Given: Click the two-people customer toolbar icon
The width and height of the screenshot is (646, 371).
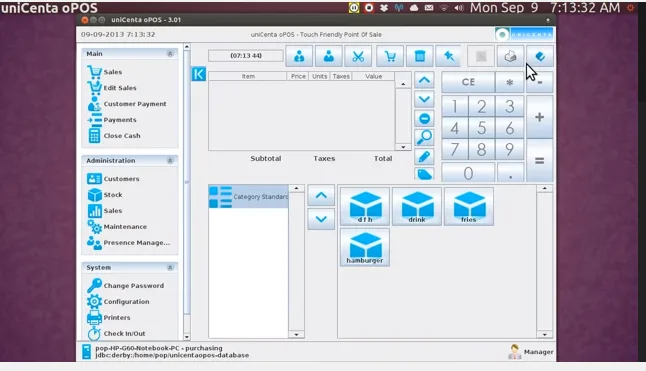Looking at the screenshot, I should click(299, 56).
